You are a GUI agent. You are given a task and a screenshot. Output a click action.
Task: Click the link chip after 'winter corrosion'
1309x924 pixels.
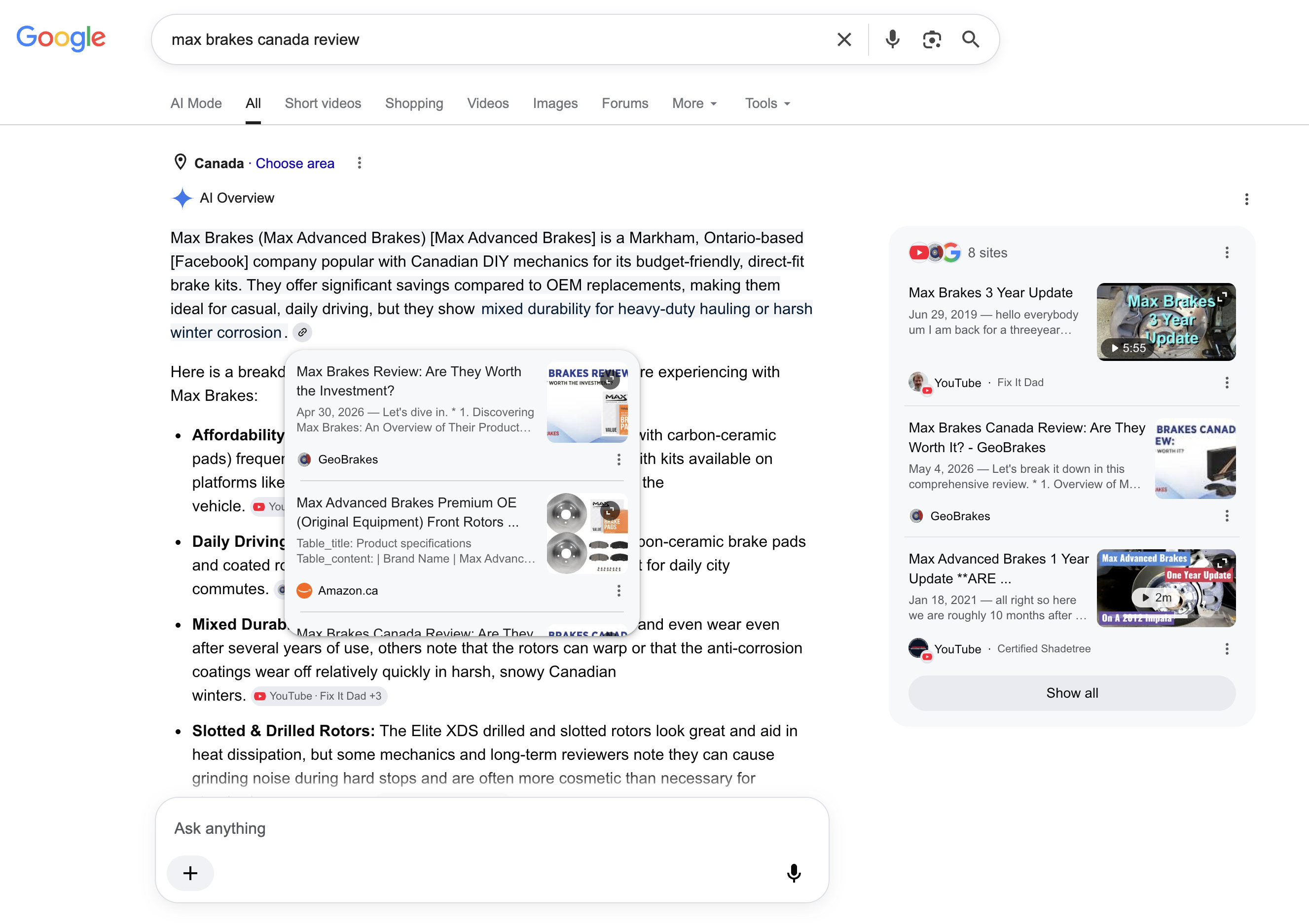tap(303, 332)
